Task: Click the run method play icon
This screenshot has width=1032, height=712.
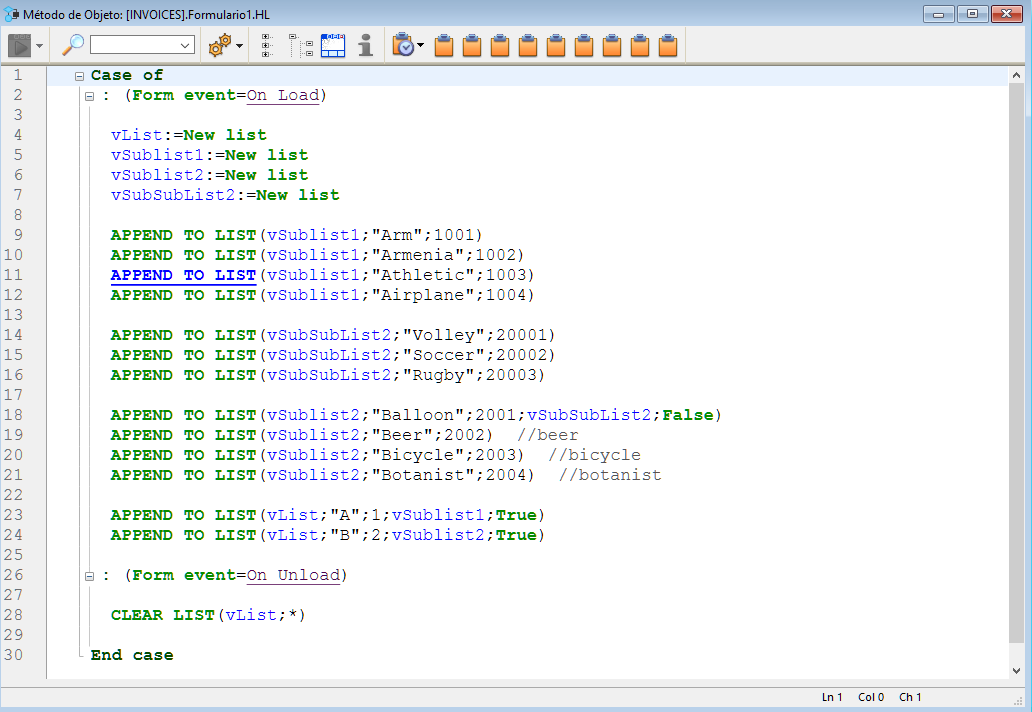Action: 20,45
